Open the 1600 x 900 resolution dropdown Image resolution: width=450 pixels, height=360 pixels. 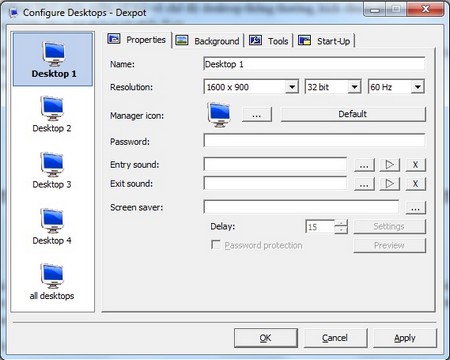[x=292, y=87]
